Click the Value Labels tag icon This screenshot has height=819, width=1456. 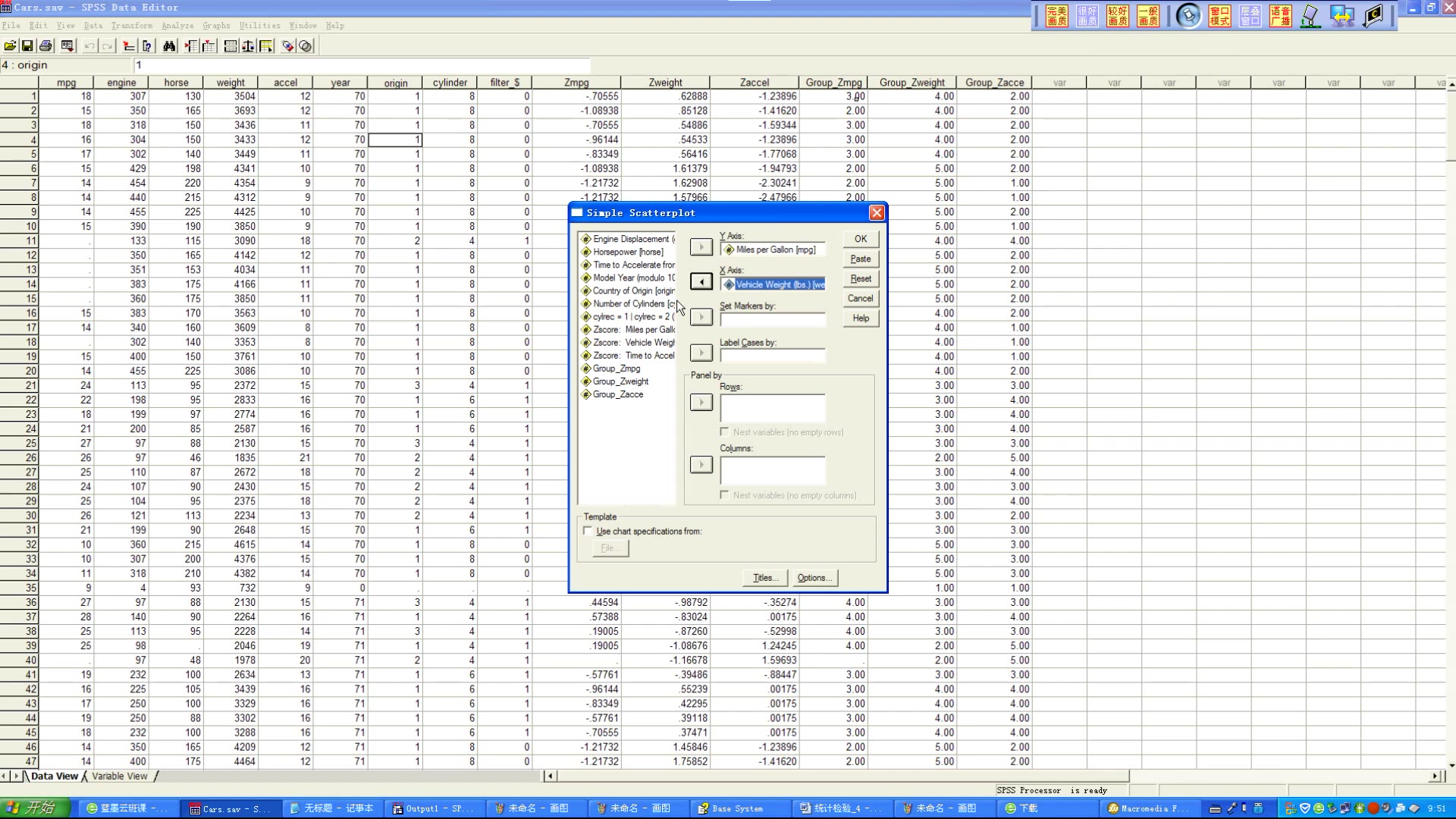tap(287, 46)
